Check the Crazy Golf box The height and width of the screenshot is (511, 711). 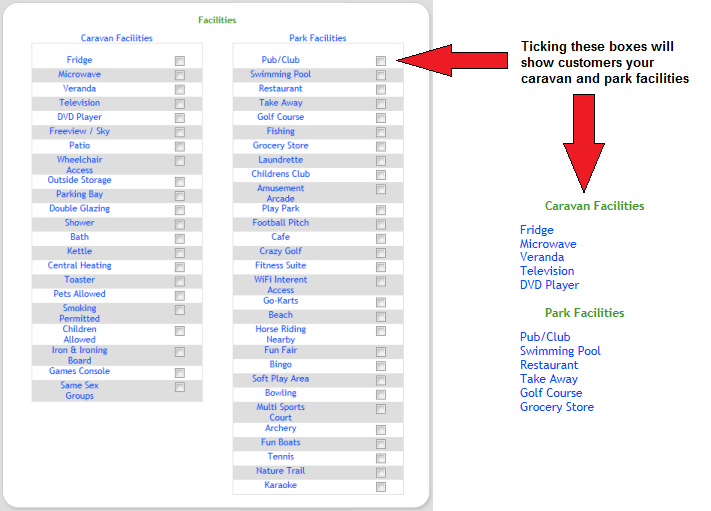pyautogui.click(x=381, y=253)
